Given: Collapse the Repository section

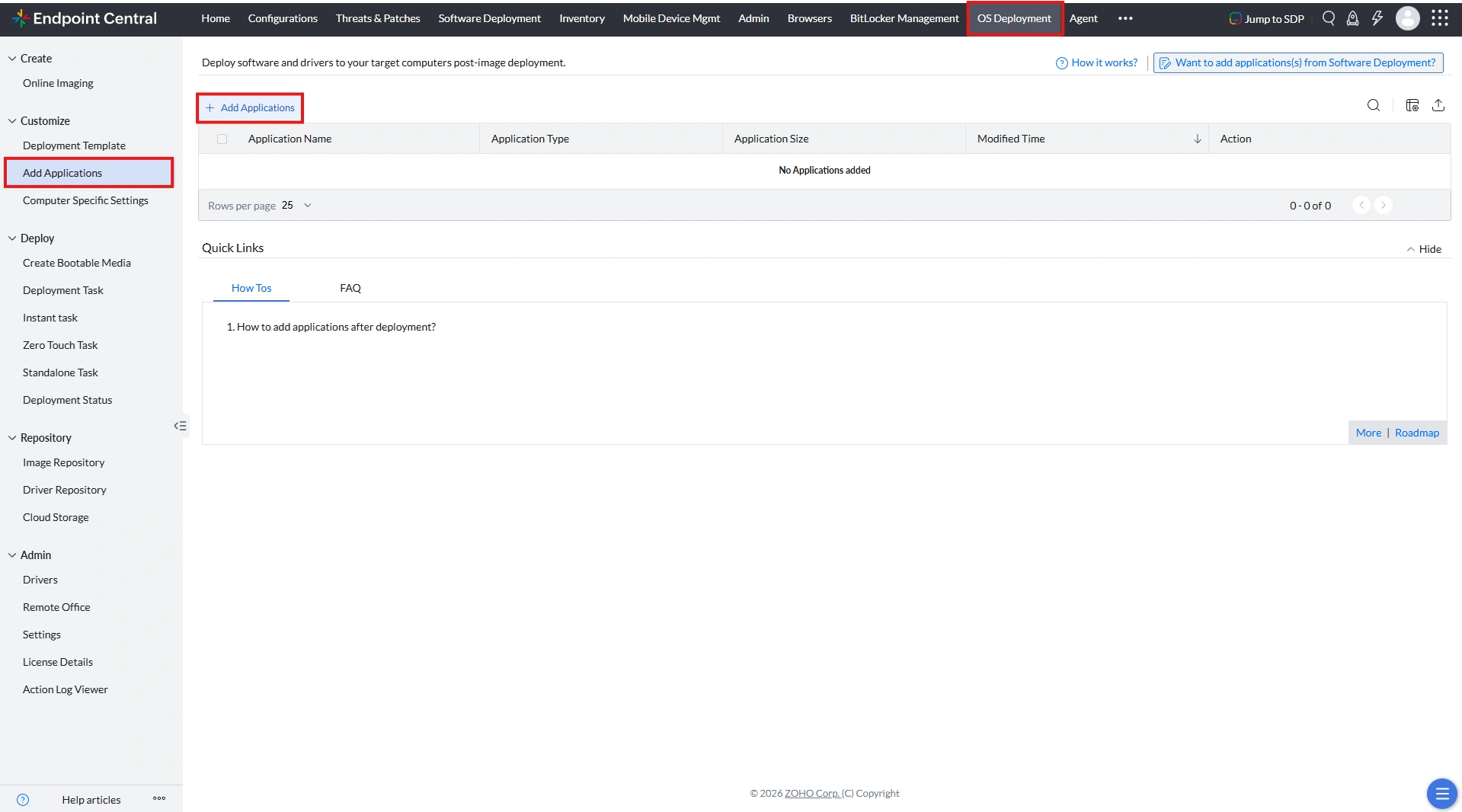Looking at the screenshot, I should coord(12,438).
